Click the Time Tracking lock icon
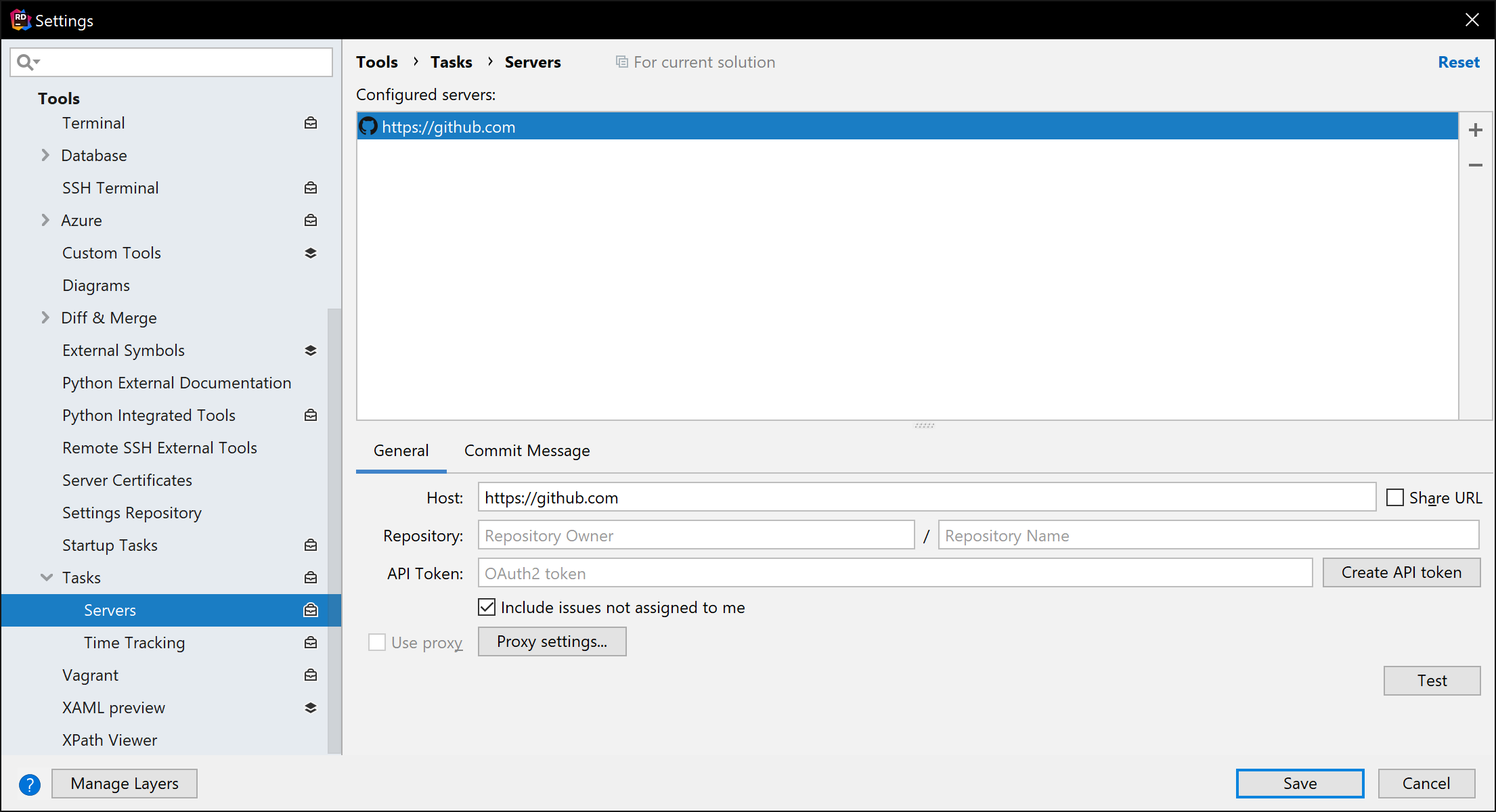 coord(310,643)
